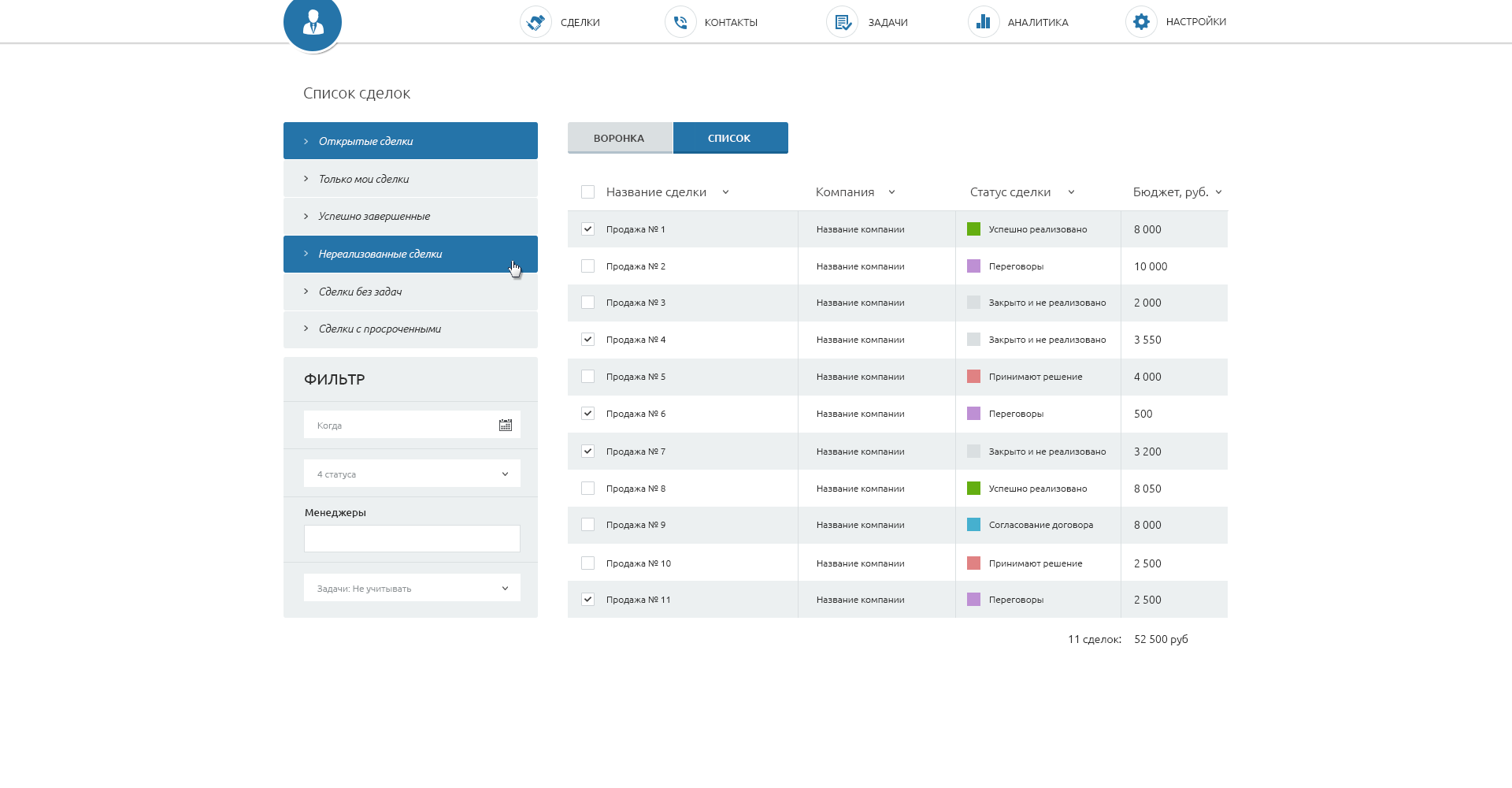Switch to the Воронка tab
The height and width of the screenshot is (788, 1512).
[620, 138]
